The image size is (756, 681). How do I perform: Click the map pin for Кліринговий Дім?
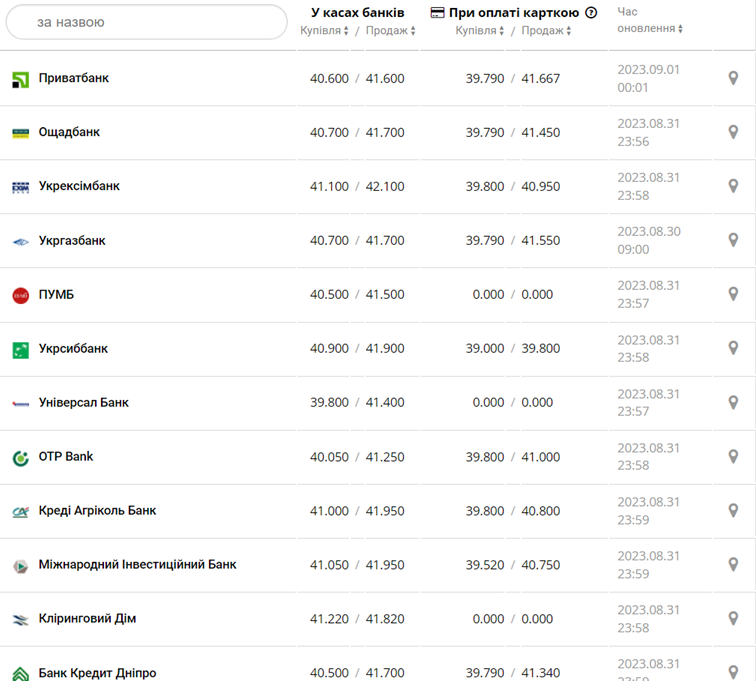[x=733, y=618]
